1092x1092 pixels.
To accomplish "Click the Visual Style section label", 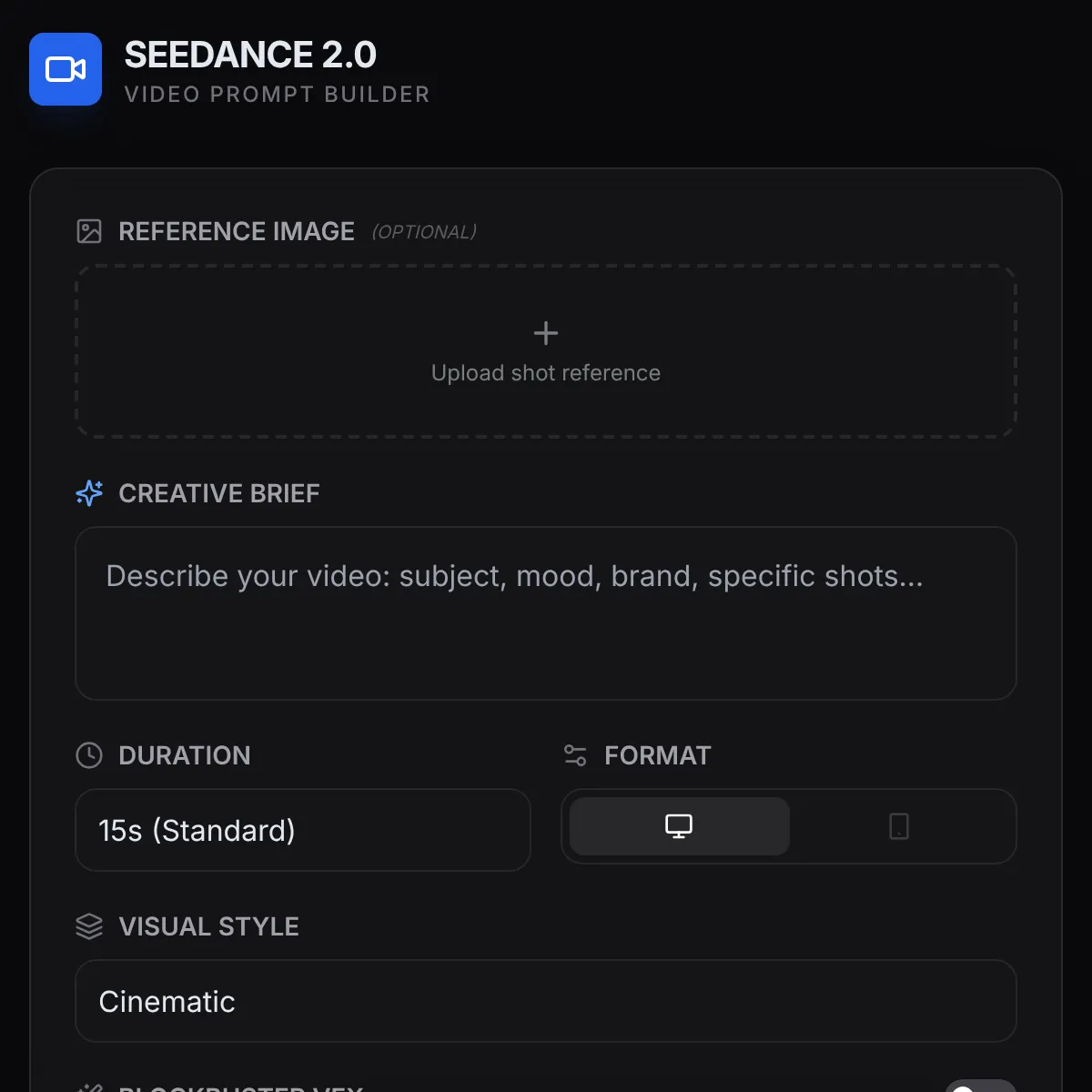I will point(208,926).
